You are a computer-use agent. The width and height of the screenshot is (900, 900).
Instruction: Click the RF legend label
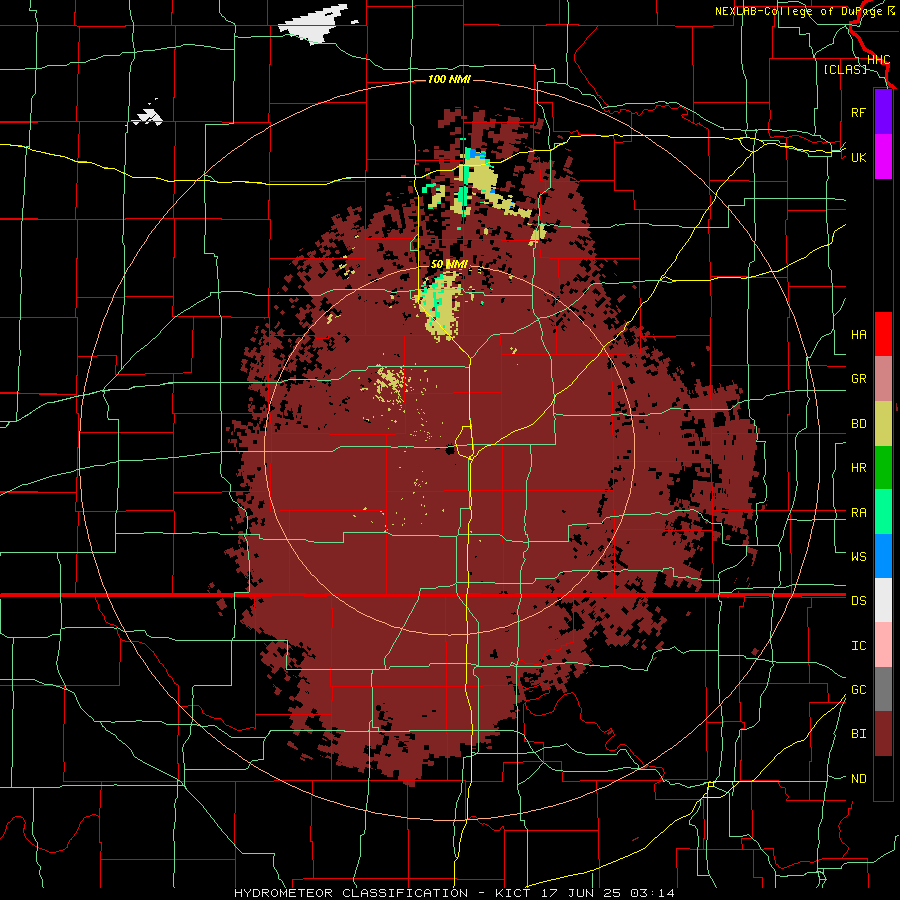(858, 112)
